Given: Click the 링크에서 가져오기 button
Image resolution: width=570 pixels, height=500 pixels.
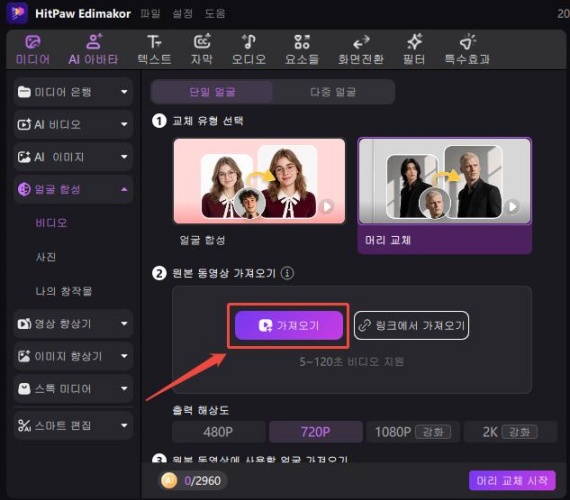Looking at the screenshot, I should click(x=412, y=325).
